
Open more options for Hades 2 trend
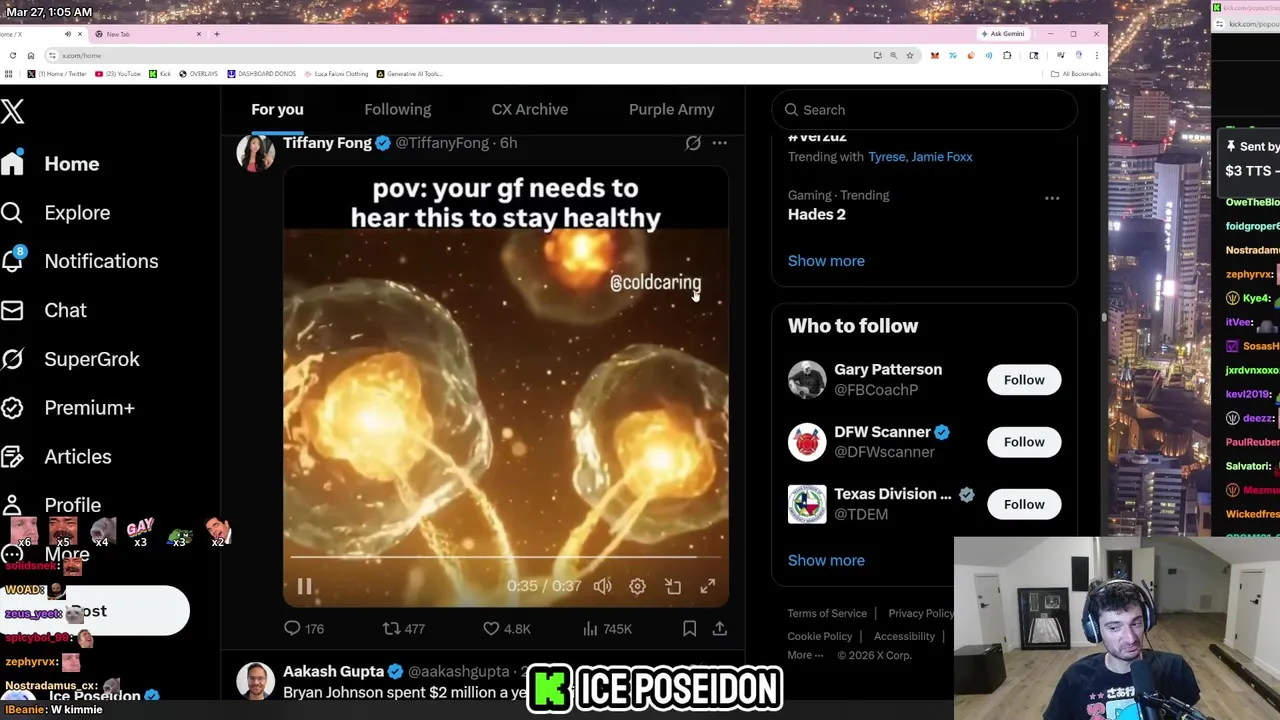[x=1052, y=198]
